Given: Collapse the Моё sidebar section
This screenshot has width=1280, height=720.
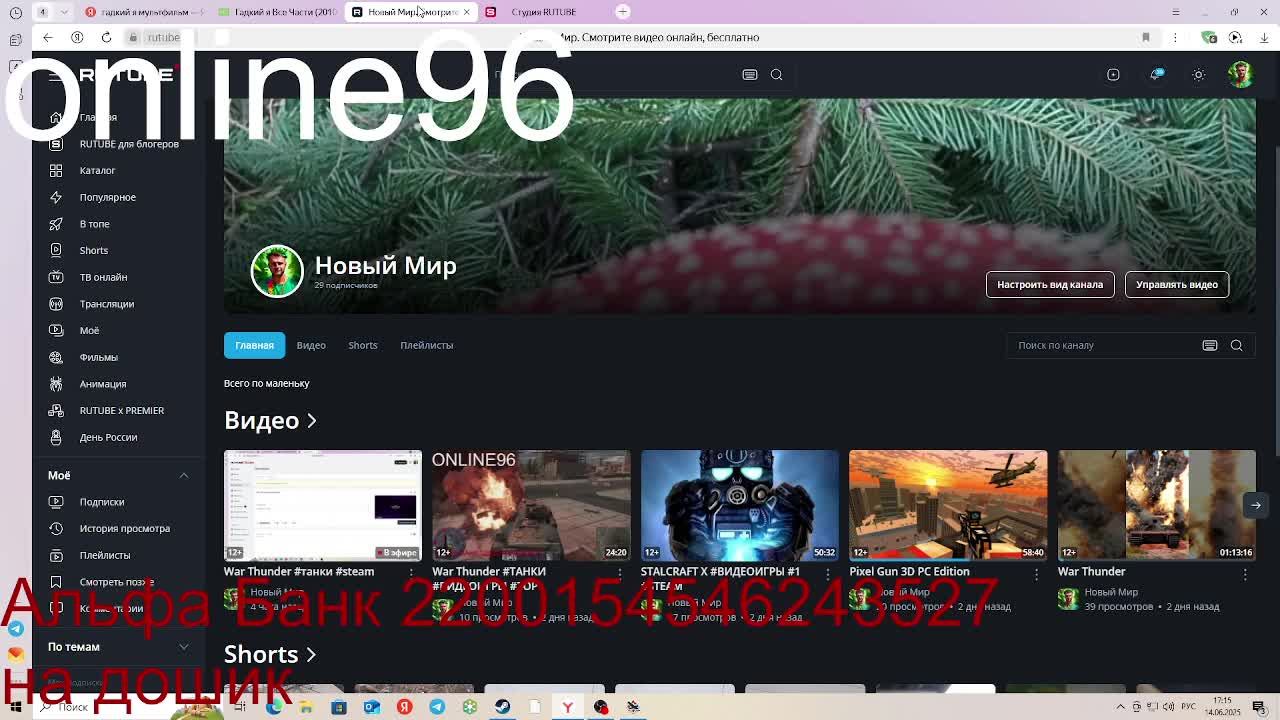Looking at the screenshot, I should tap(184, 476).
